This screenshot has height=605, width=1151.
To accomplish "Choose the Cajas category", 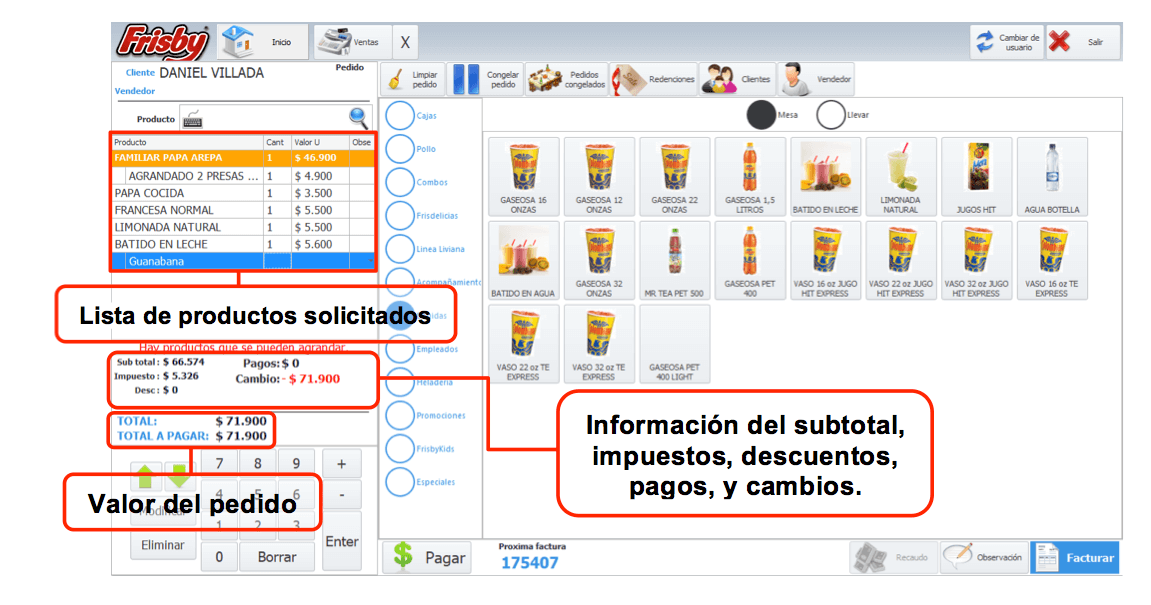I will [400, 115].
